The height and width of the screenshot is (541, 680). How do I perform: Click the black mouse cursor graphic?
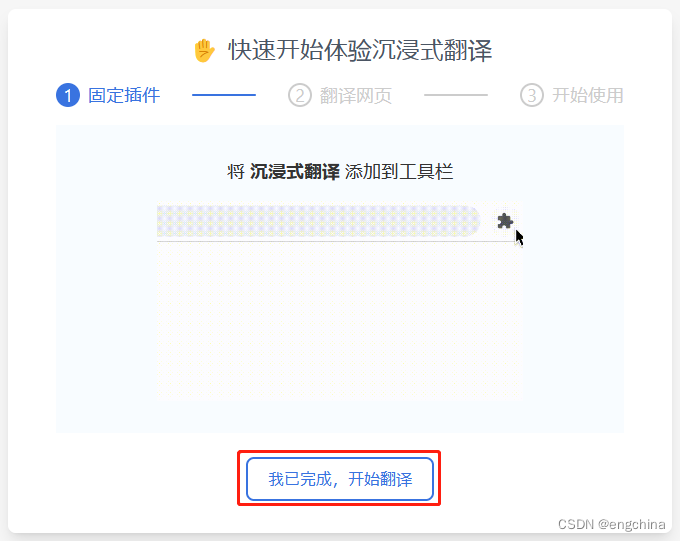coord(520,238)
